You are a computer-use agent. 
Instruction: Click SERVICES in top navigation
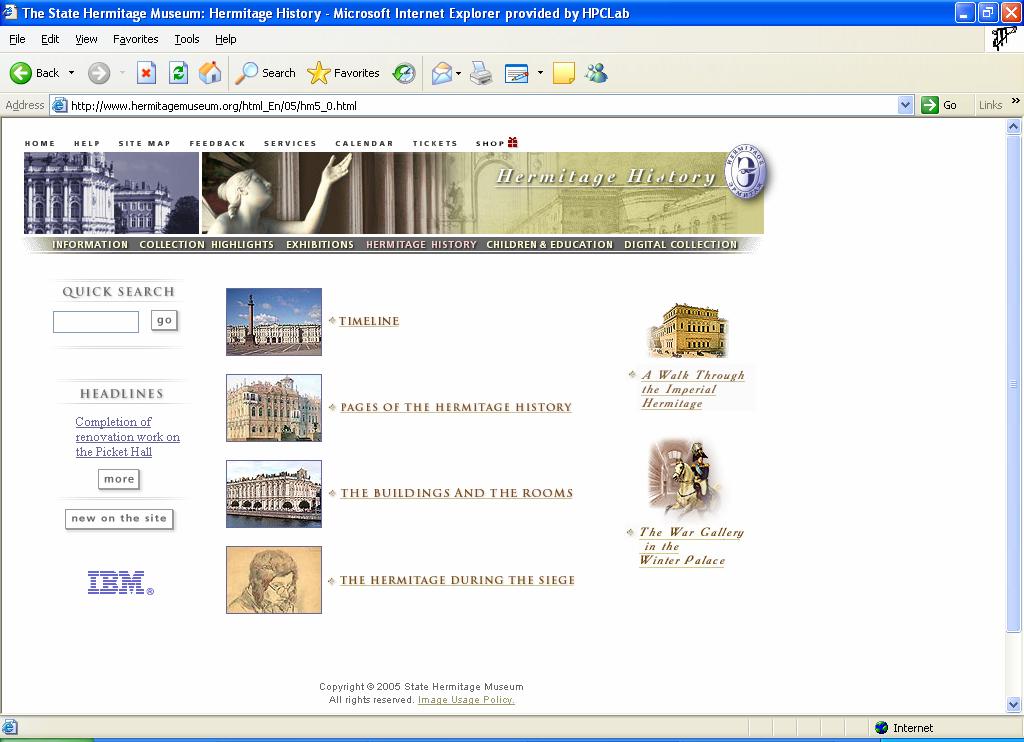[290, 143]
